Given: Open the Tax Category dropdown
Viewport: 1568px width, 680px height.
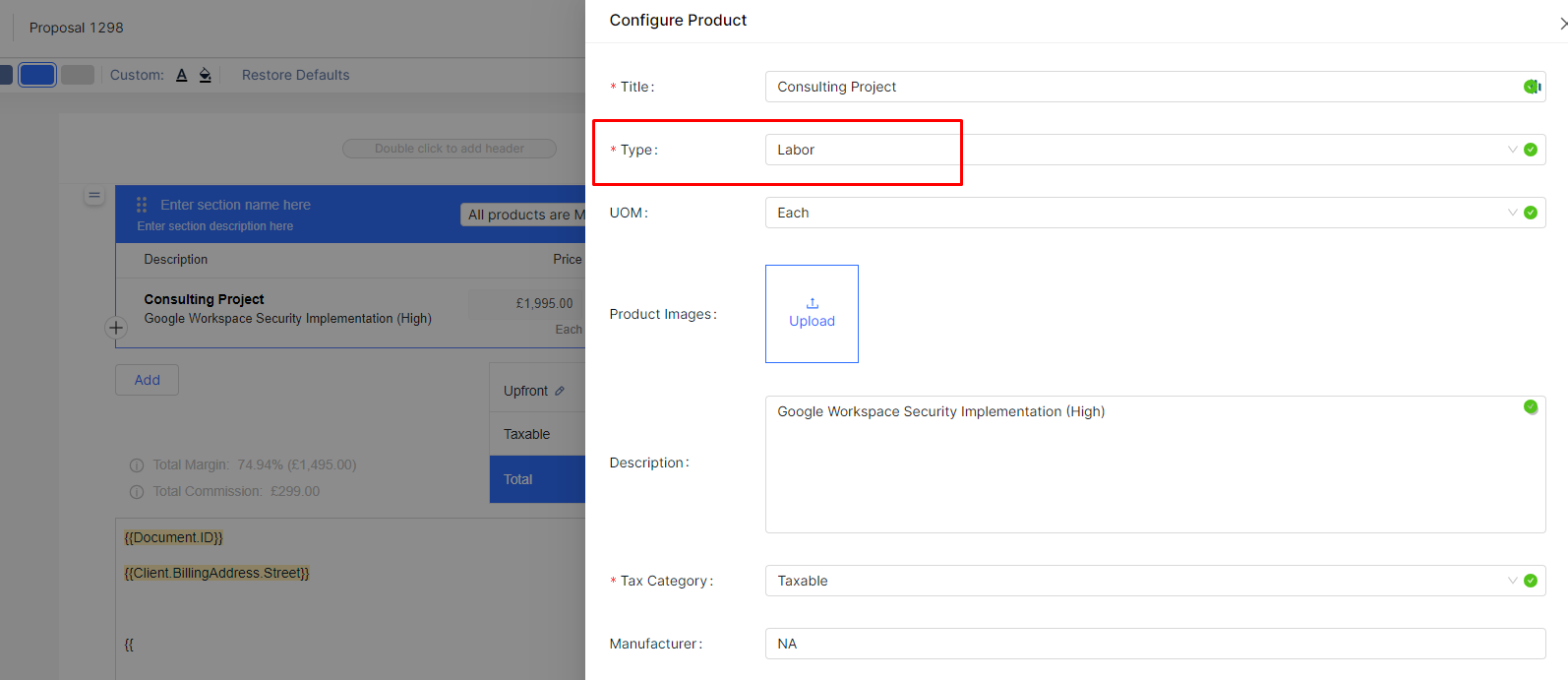Looking at the screenshot, I should coord(1155,581).
